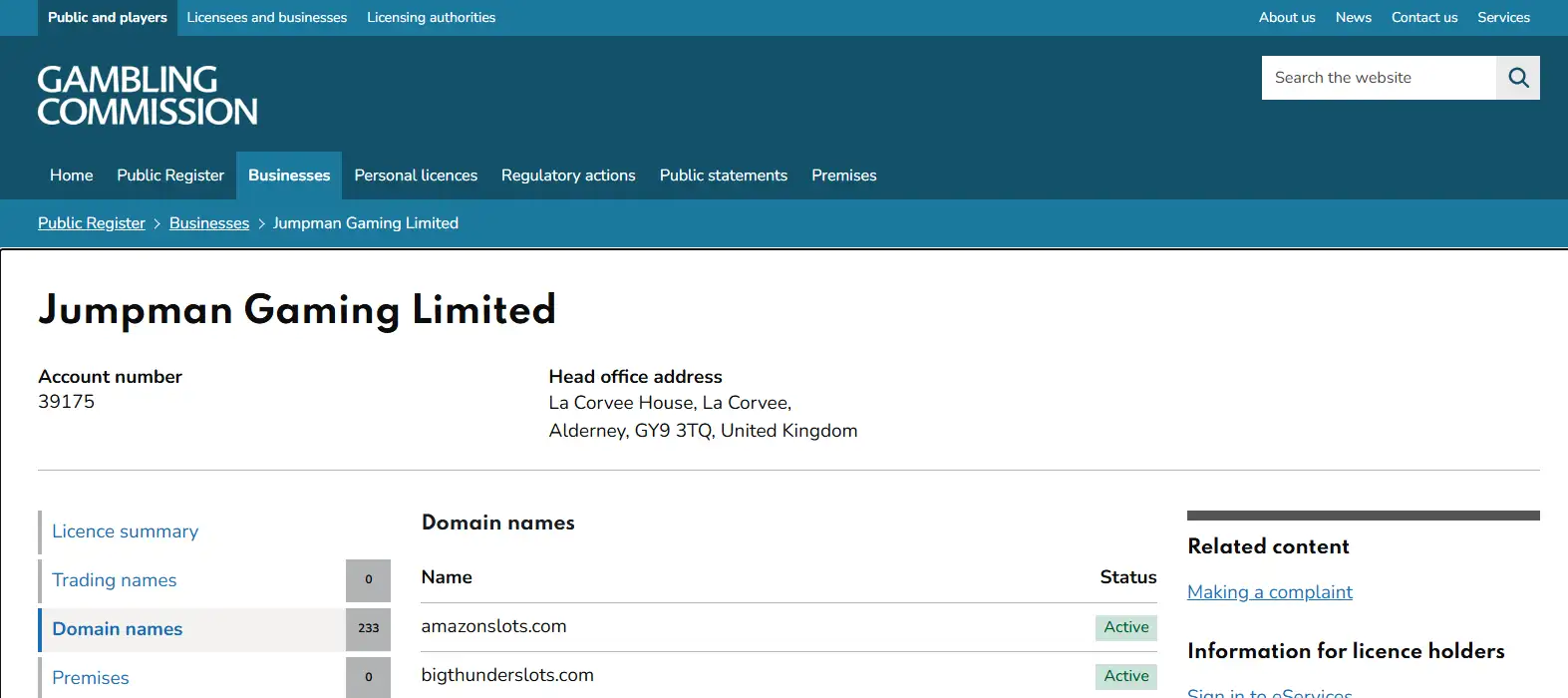Click the Making a complaint link
The height and width of the screenshot is (698, 1568).
[1270, 592]
